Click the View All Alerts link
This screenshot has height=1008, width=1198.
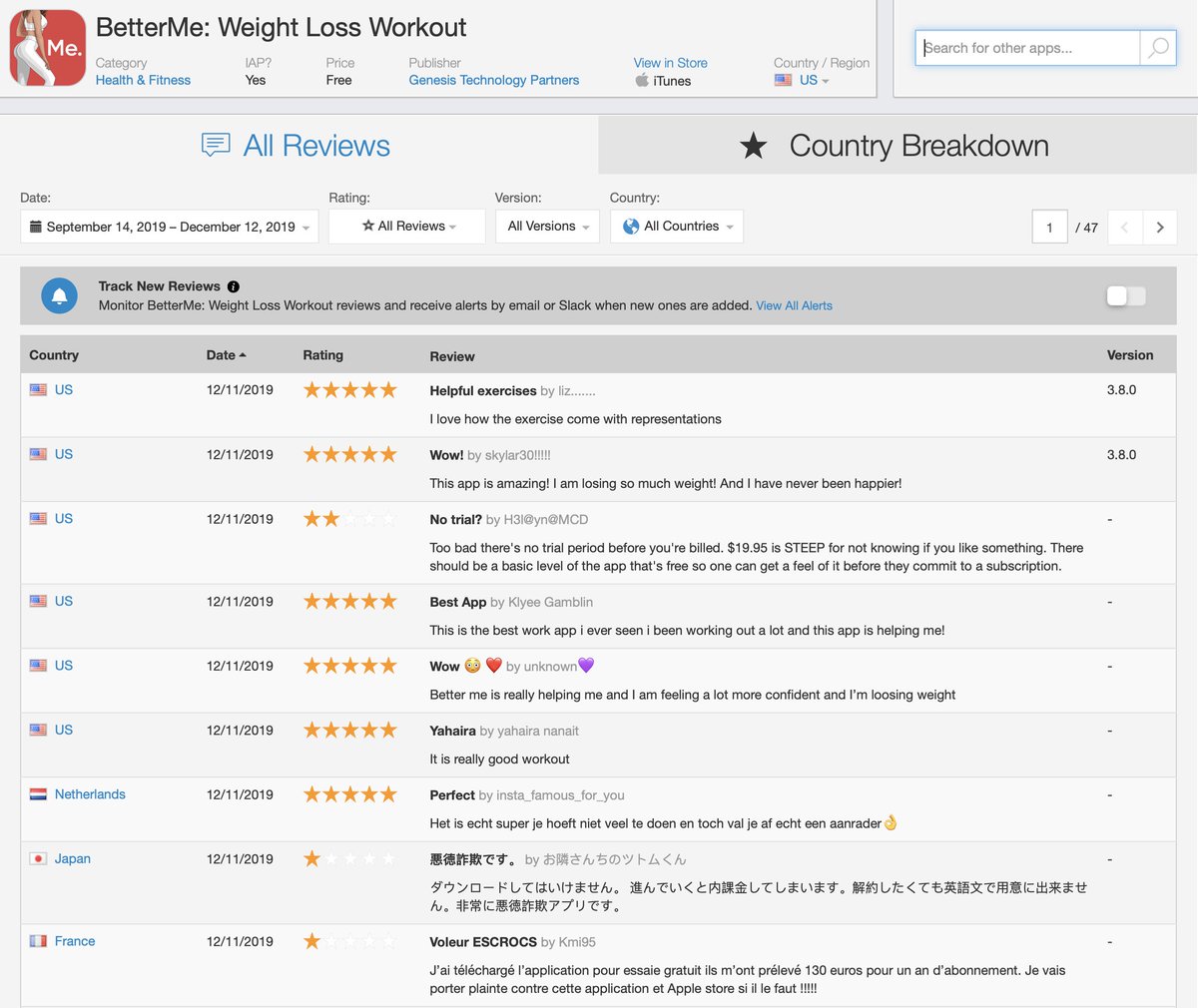coord(794,305)
